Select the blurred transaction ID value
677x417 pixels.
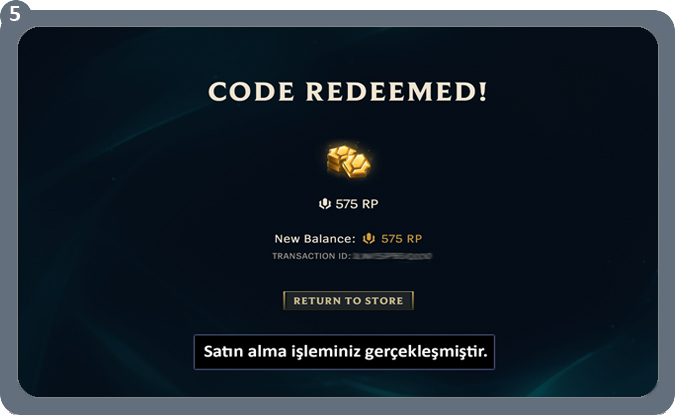click(x=392, y=256)
